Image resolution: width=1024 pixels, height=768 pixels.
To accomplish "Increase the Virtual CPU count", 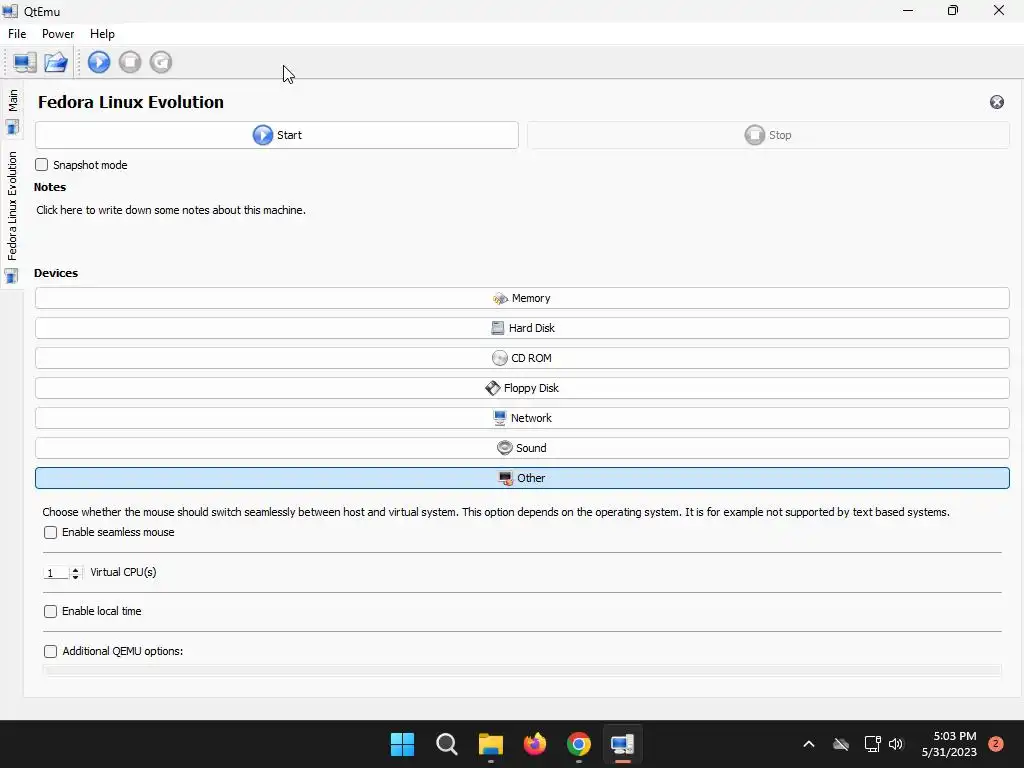I will point(75,569).
